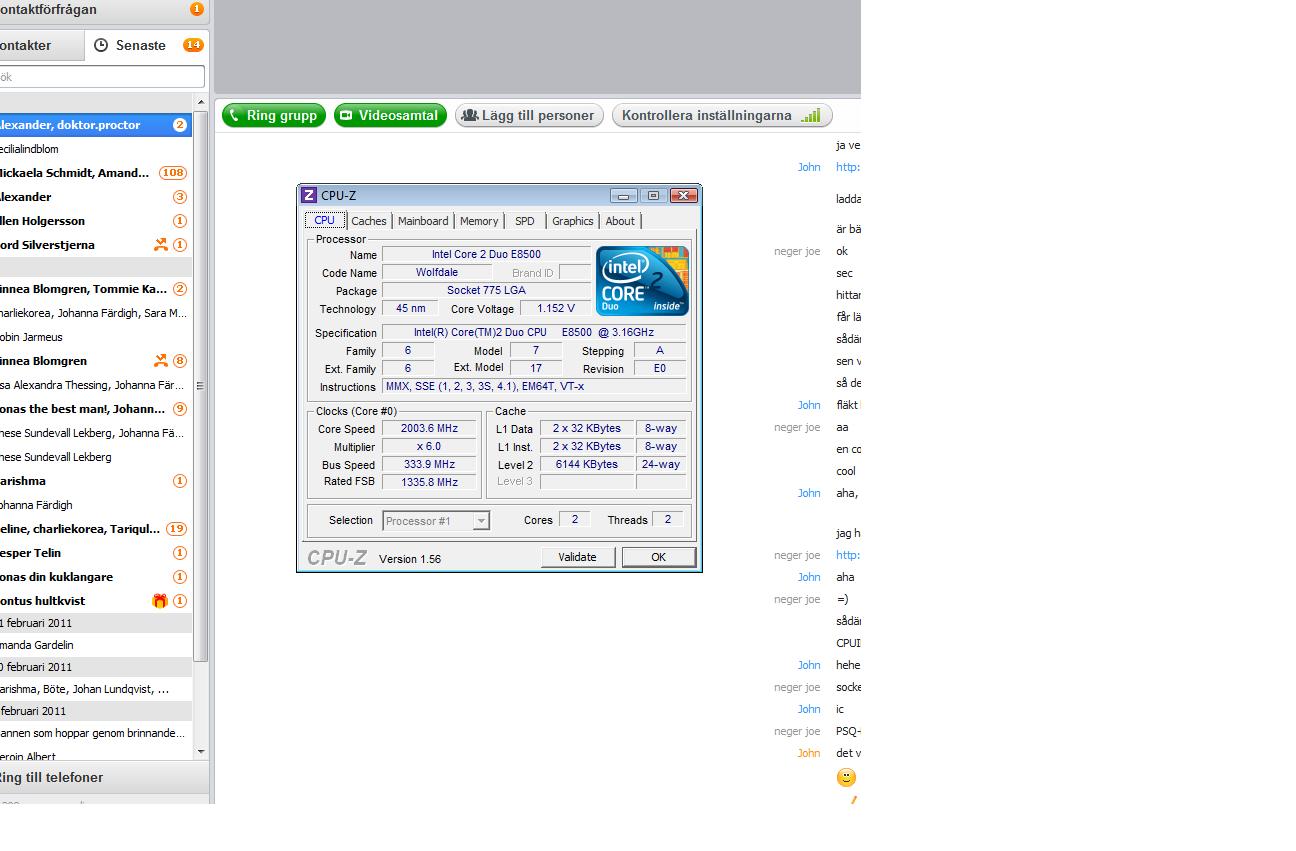Click the Name field Intel Core 2 Duo E8500
The width and height of the screenshot is (1296, 851).
point(486,255)
